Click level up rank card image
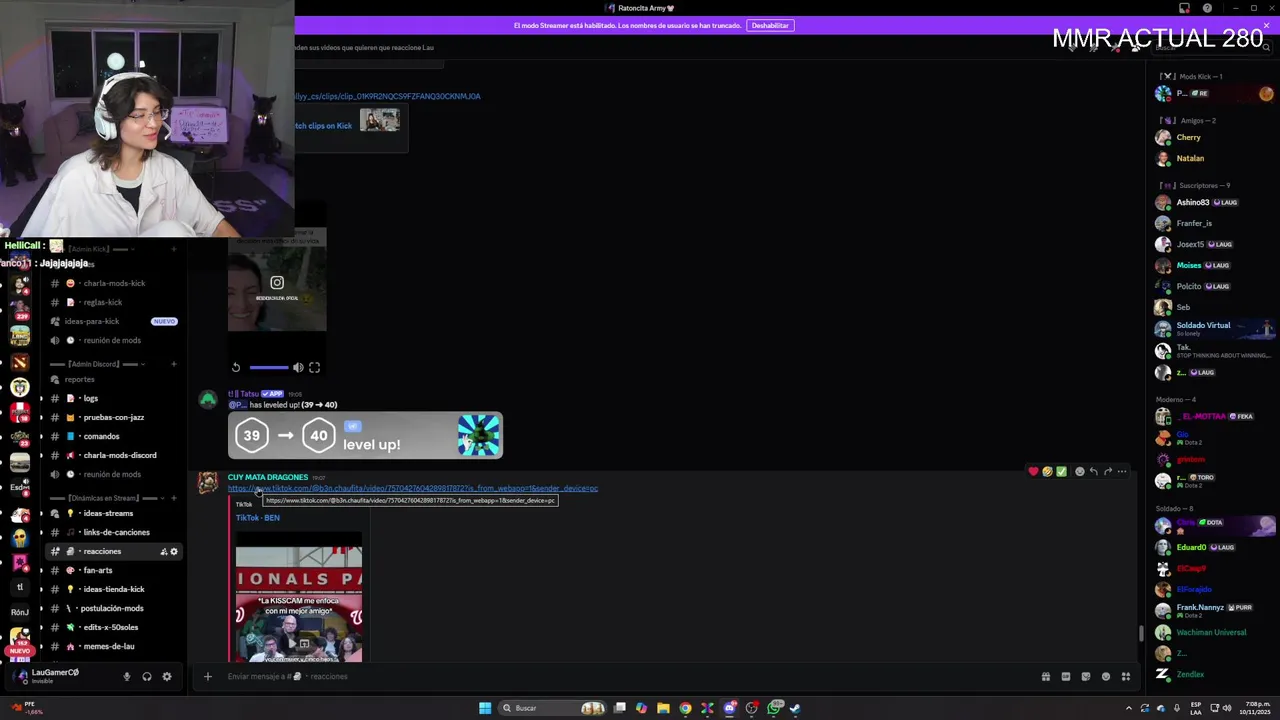1280x720 pixels. pos(365,436)
